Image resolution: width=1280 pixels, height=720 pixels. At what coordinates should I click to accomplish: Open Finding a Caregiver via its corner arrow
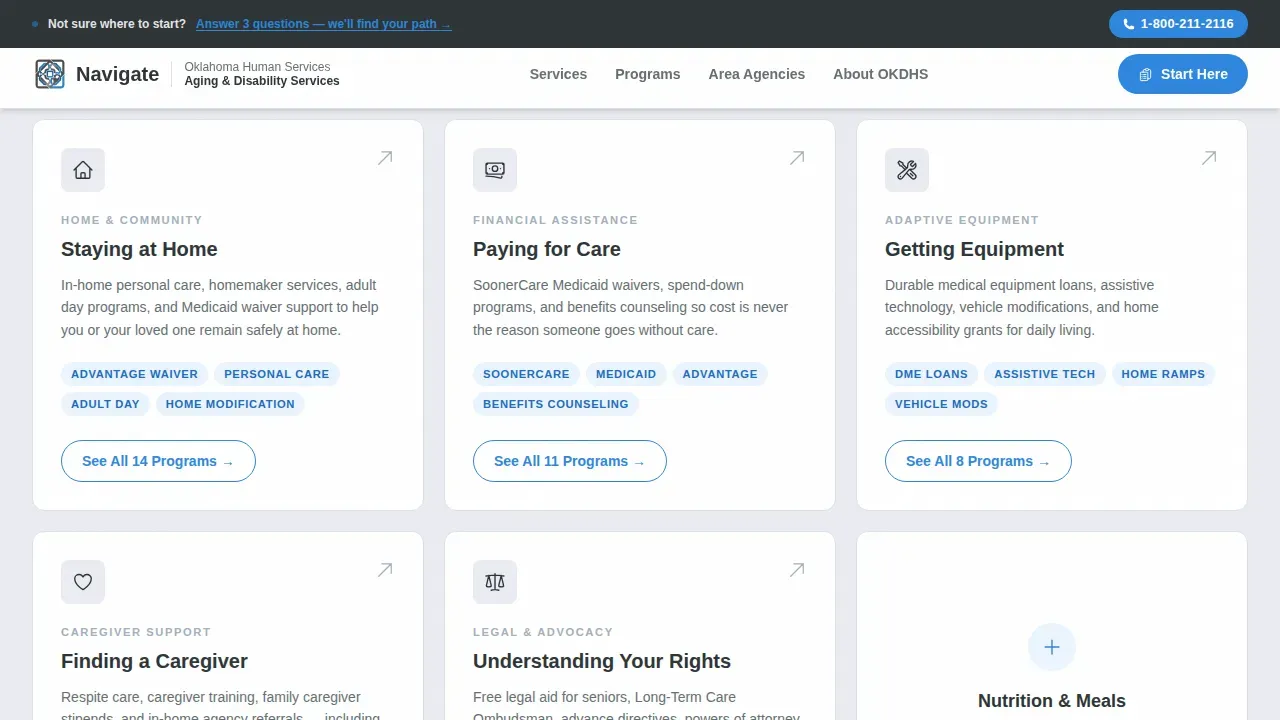[x=385, y=570]
